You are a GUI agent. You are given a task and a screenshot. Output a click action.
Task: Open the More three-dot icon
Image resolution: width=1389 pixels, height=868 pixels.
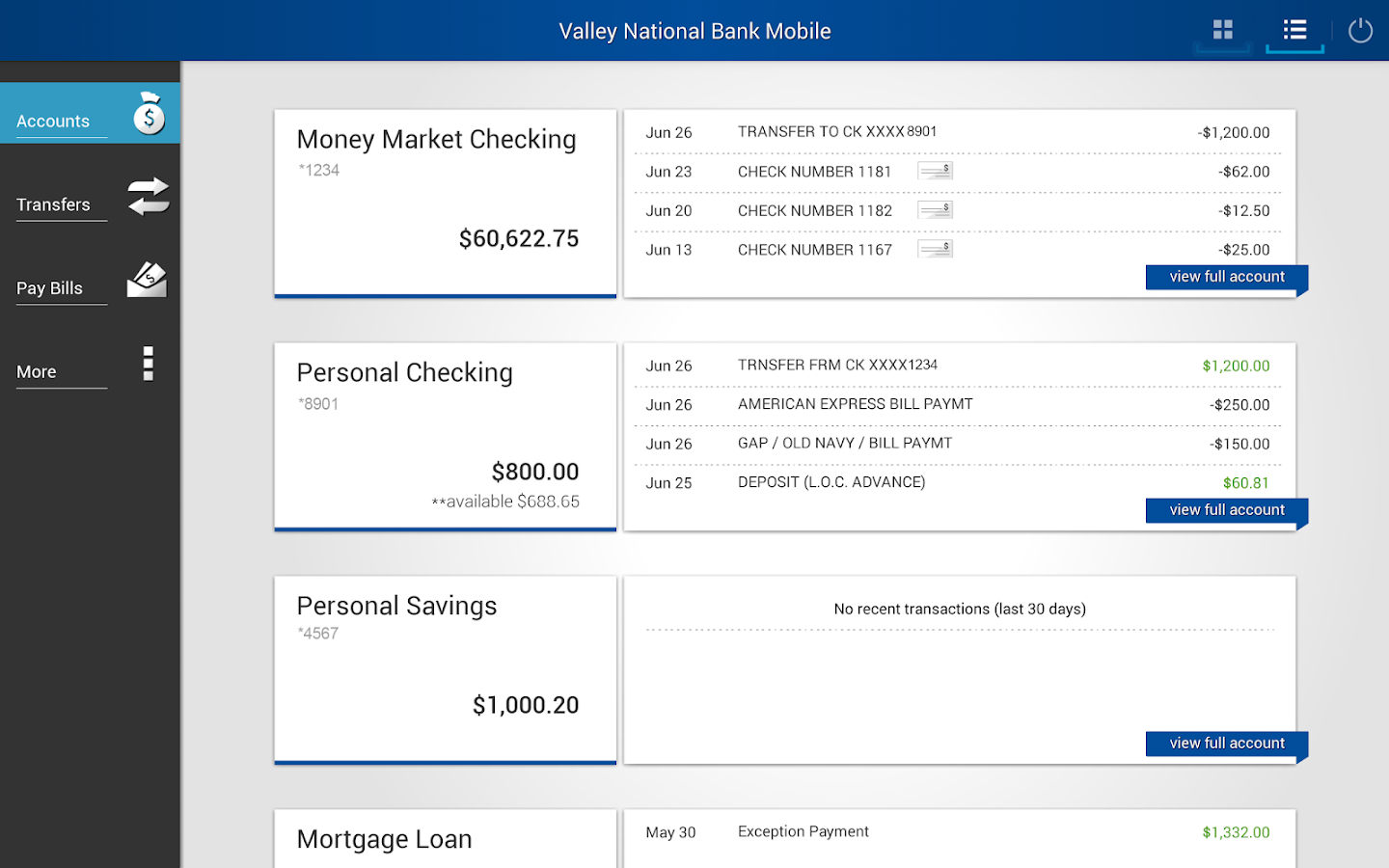tap(148, 363)
